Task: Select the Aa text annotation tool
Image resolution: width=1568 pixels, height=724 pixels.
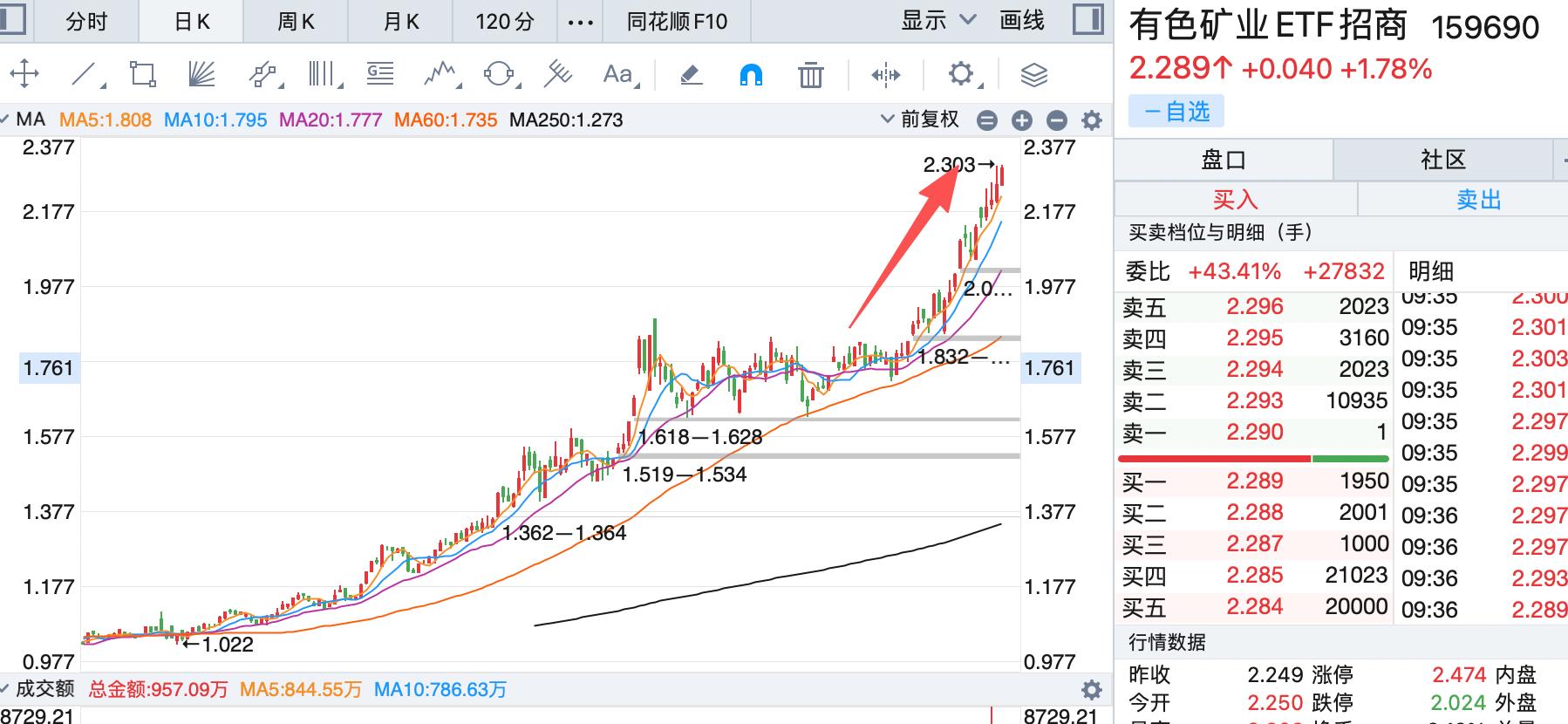Action: click(x=618, y=74)
